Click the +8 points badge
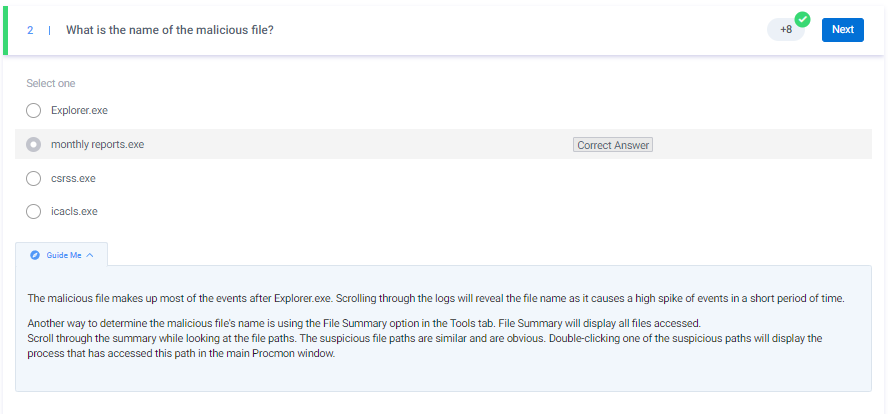The image size is (889, 414). tap(786, 30)
